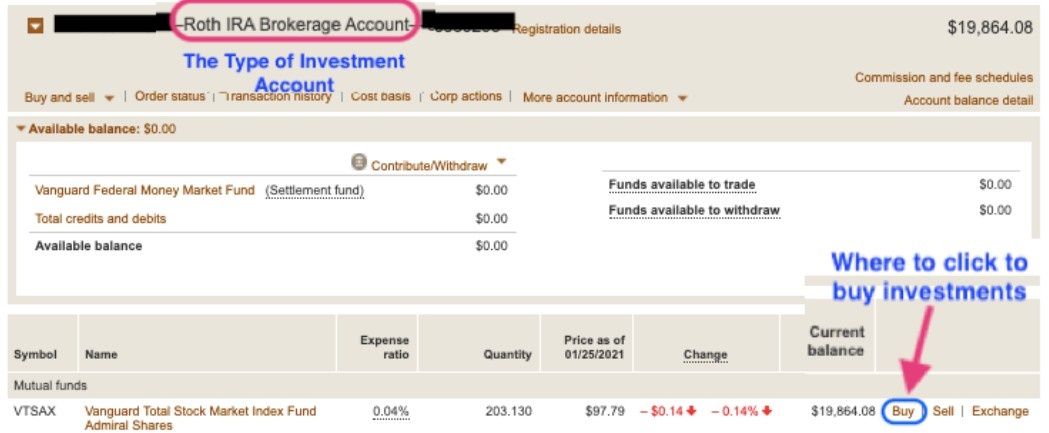Screen dimensions: 1049x433
Task: Open Vanguard Federal Money Market Fund
Action: (x=145, y=190)
